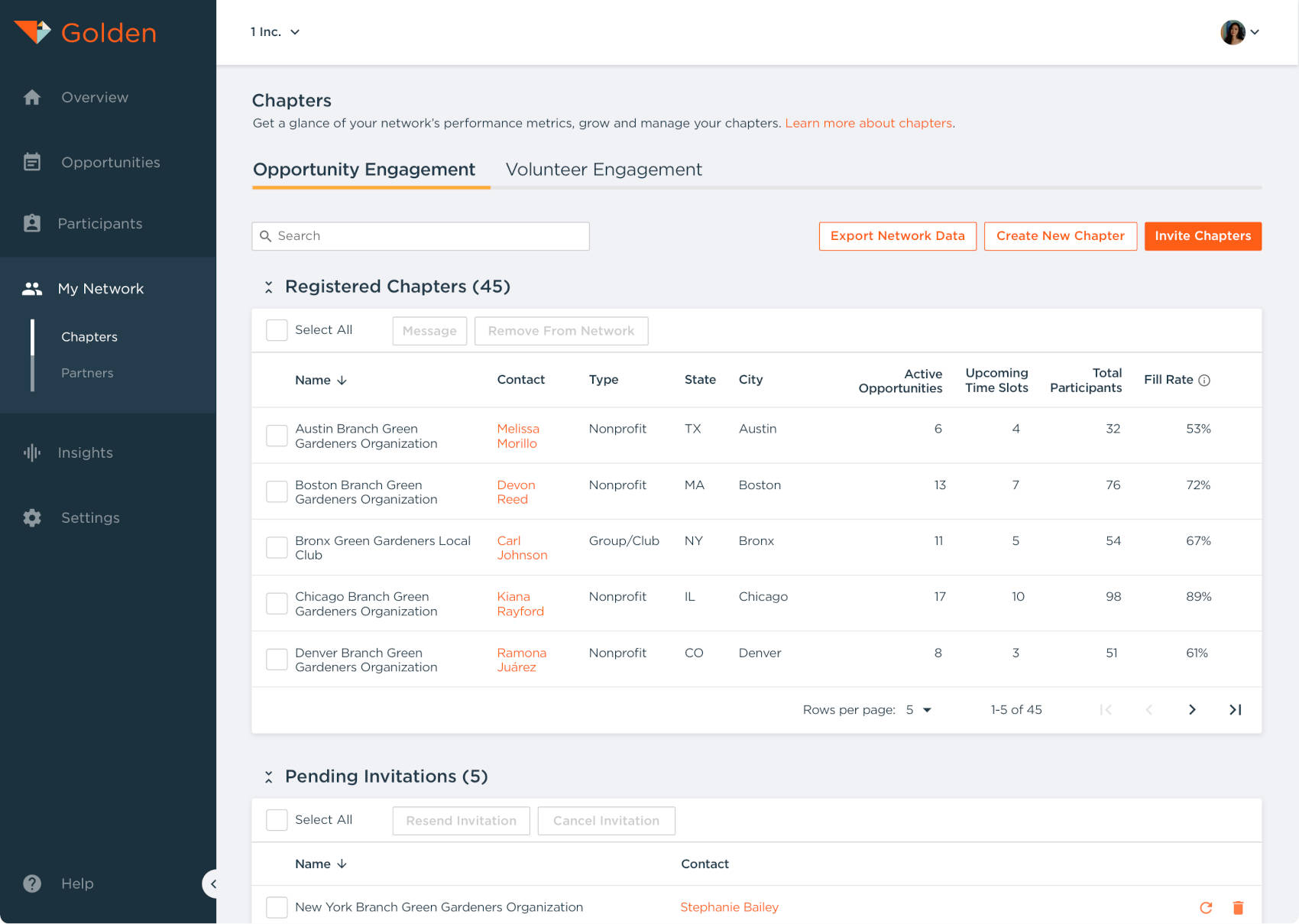Open the Rows per page dropdown
This screenshot has height=924, width=1299.
(918, 710)
